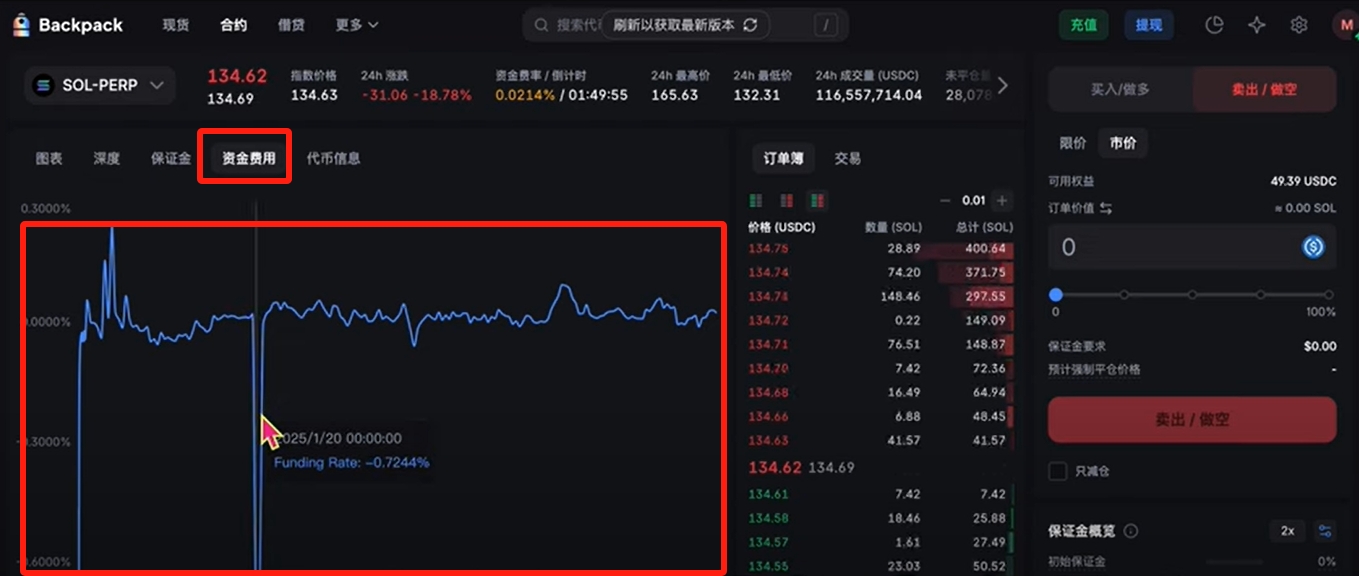1359x576 pixels.
Task: Switch to 资金费用 funding tab
Action: (x=249, y=158)
